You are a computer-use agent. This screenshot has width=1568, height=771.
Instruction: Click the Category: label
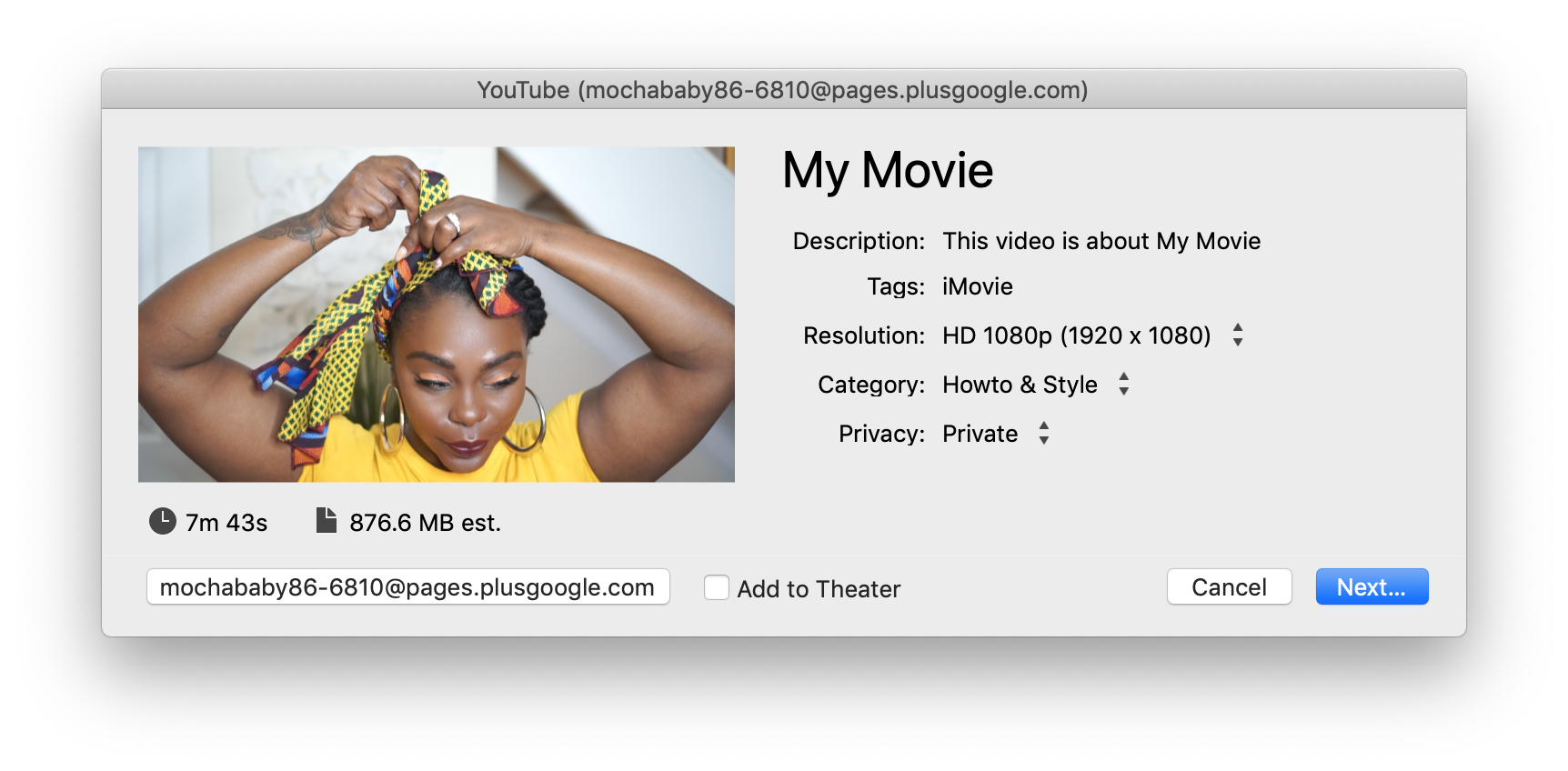coord(871,385)
